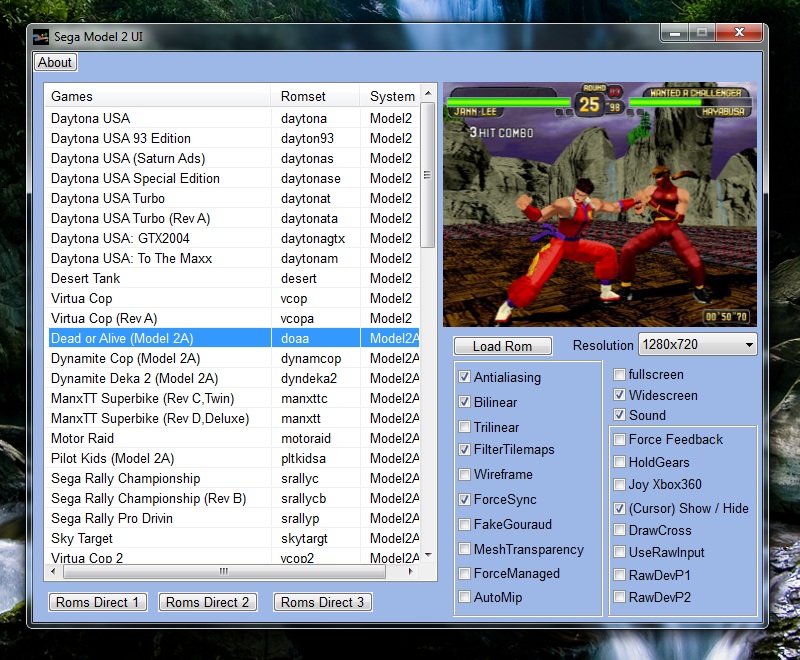The width and height of the screenshot is (800, 660).
Task: Click the game list scroll up arrow
Action: (x=428, y=93)
